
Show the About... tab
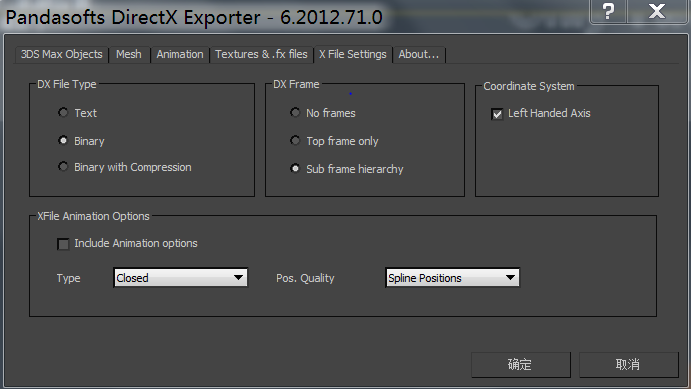click(x=419, y=54)
